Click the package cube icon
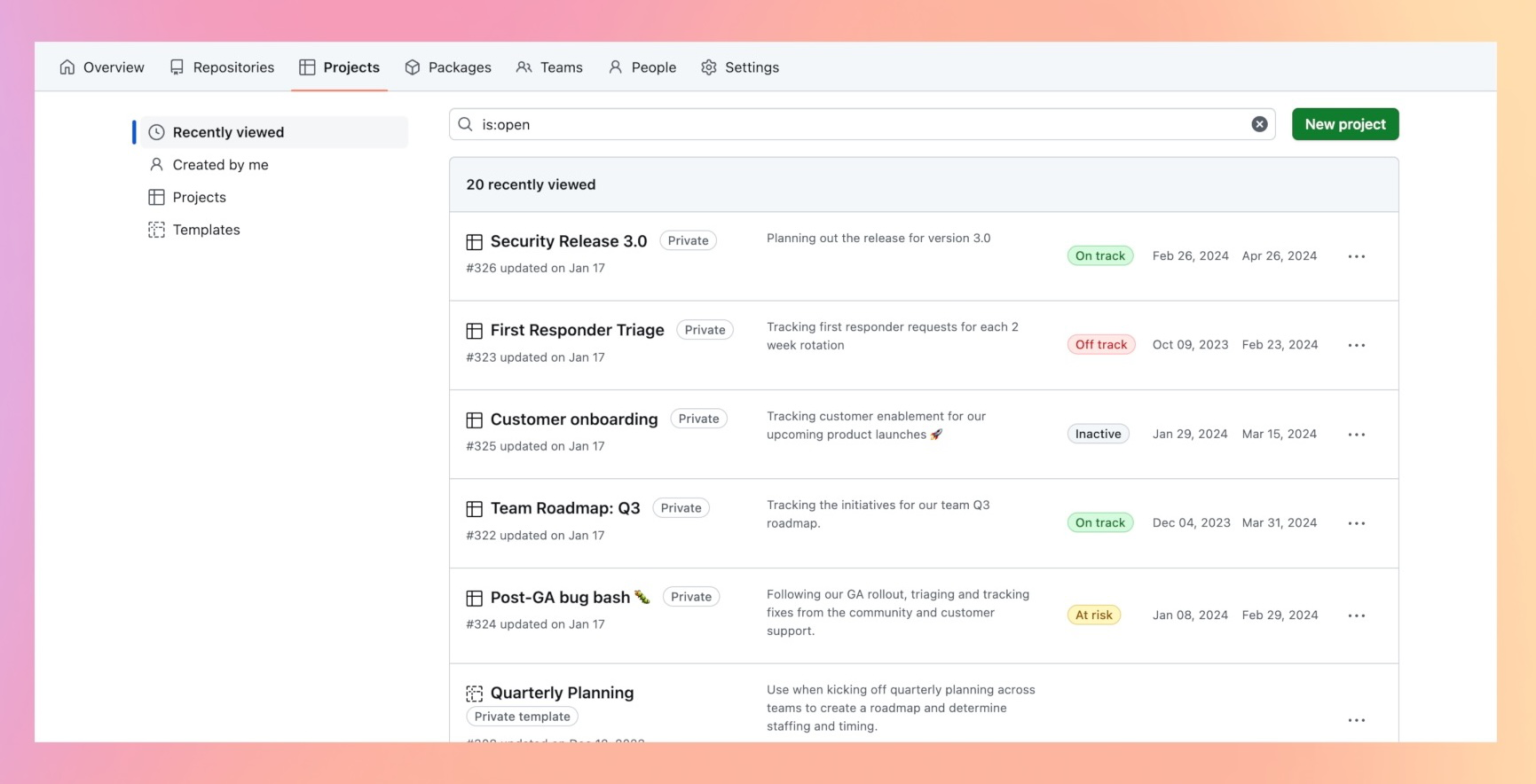Viewport: 1536px width, 784px height. click(412, 67)
